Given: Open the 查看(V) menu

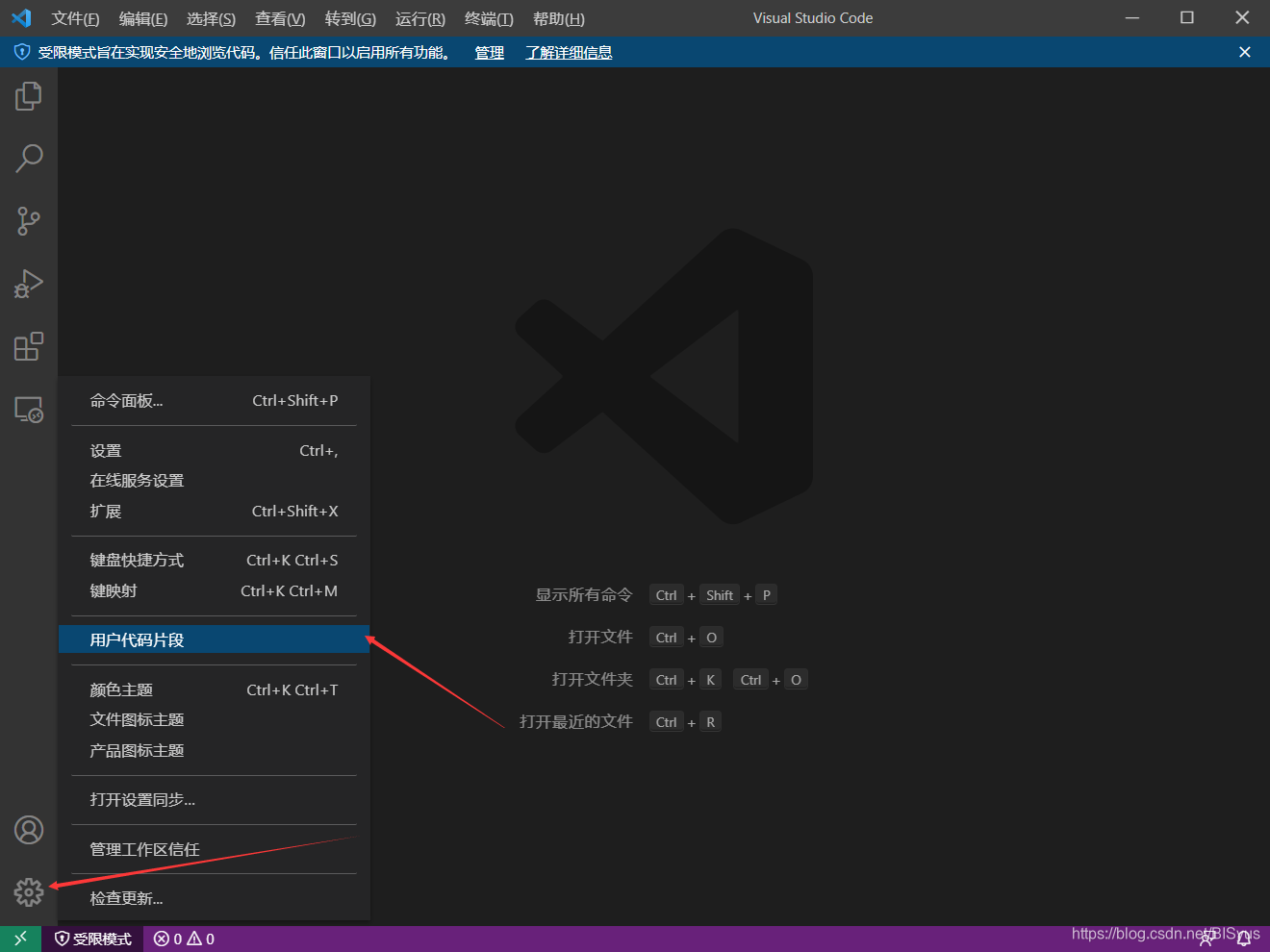Looking at the screenshot, I should (x=280, y=19).
